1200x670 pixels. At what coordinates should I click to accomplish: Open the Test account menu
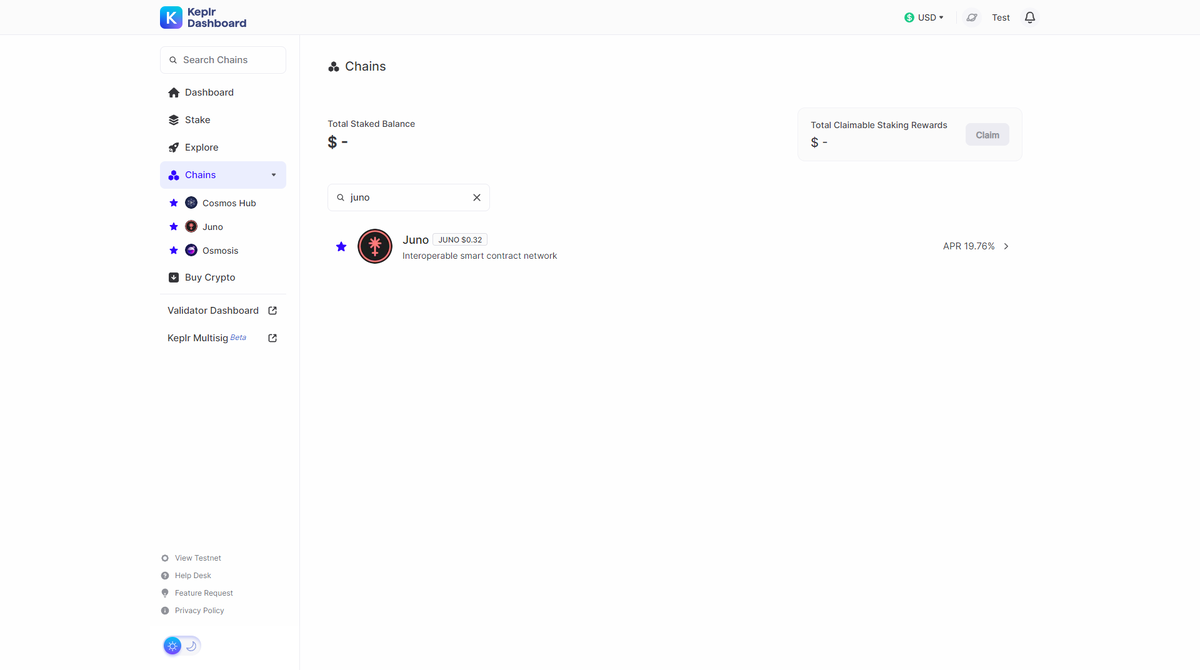(1001, 17)
